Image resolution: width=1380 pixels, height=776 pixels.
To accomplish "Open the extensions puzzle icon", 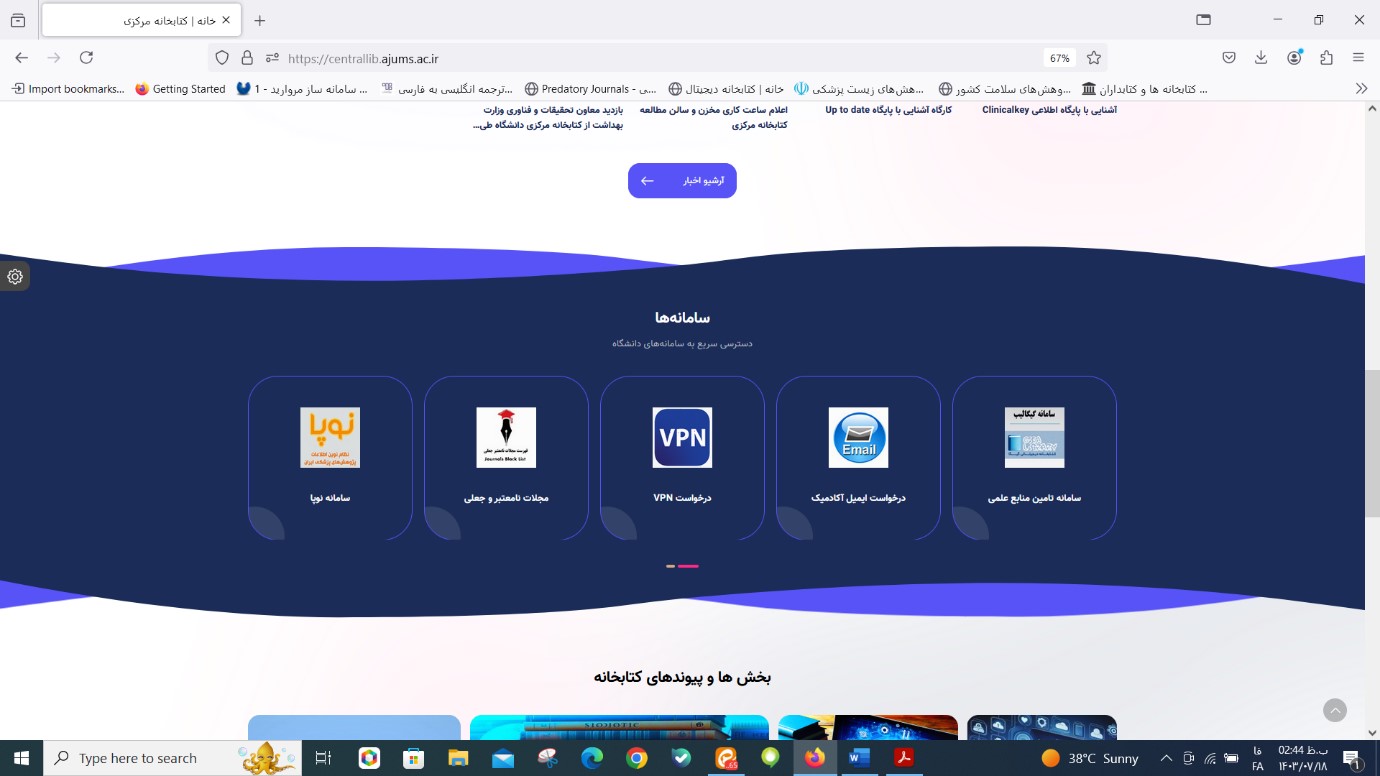I will click(1326, 58).
